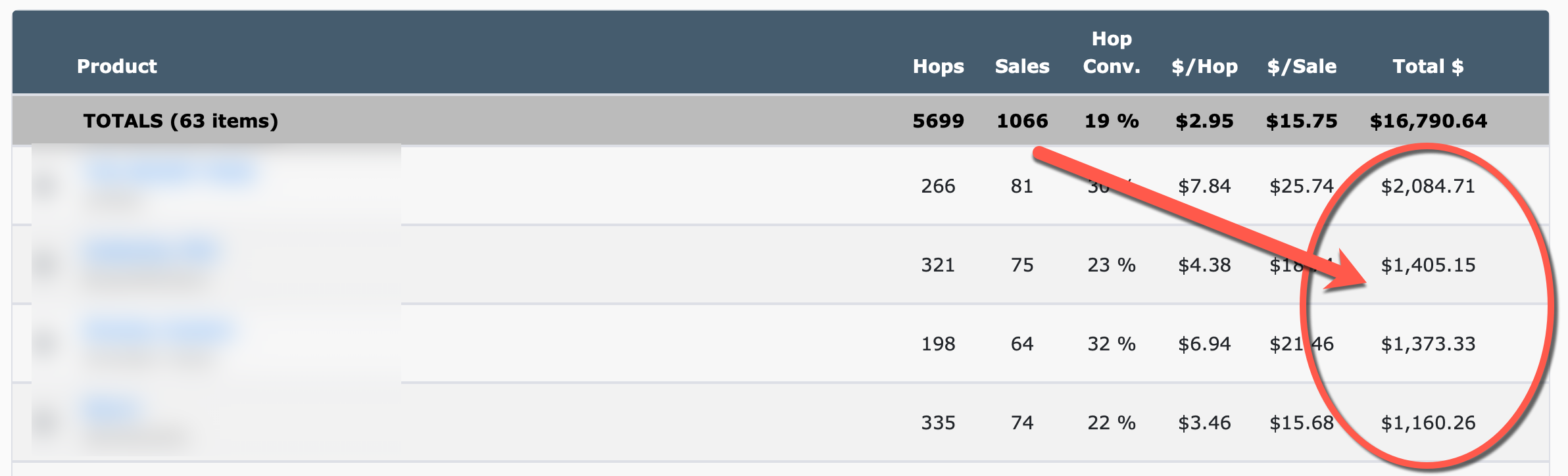The height and width of the screenshot is (476, 1568).
Task: Click the Hop Conv. column header
Action: (1112, 53)
